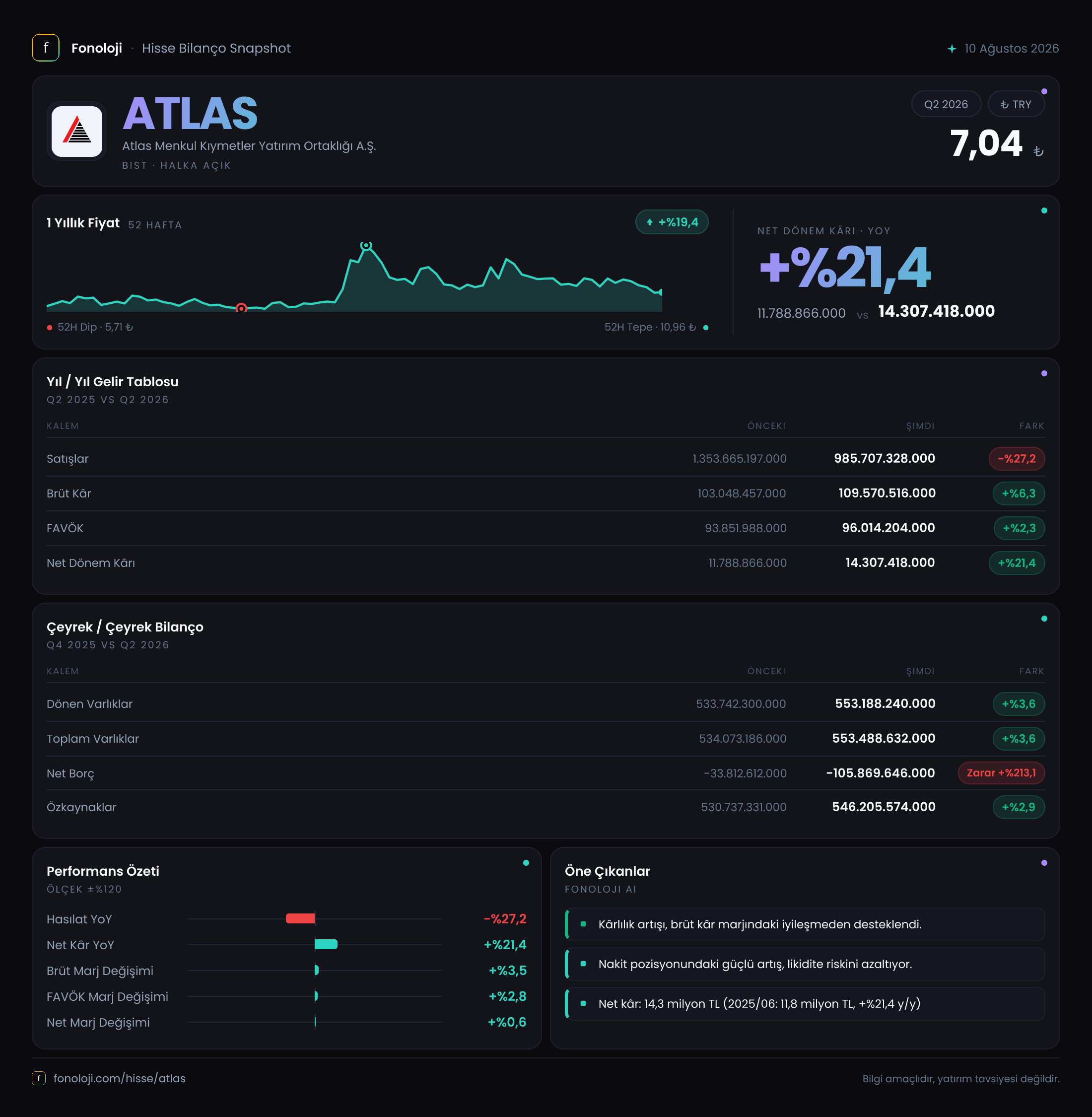Click the 1 Yıllık Fiyat chart title

[83, 223]
